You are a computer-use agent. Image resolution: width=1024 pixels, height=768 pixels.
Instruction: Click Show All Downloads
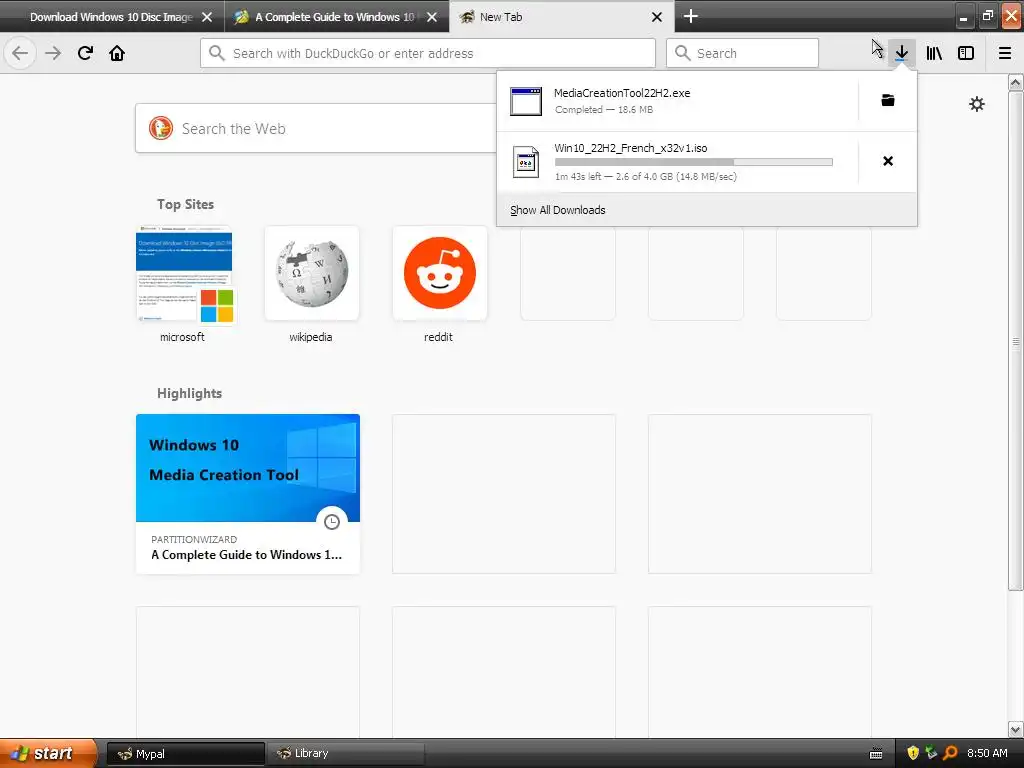coord(558,210)
